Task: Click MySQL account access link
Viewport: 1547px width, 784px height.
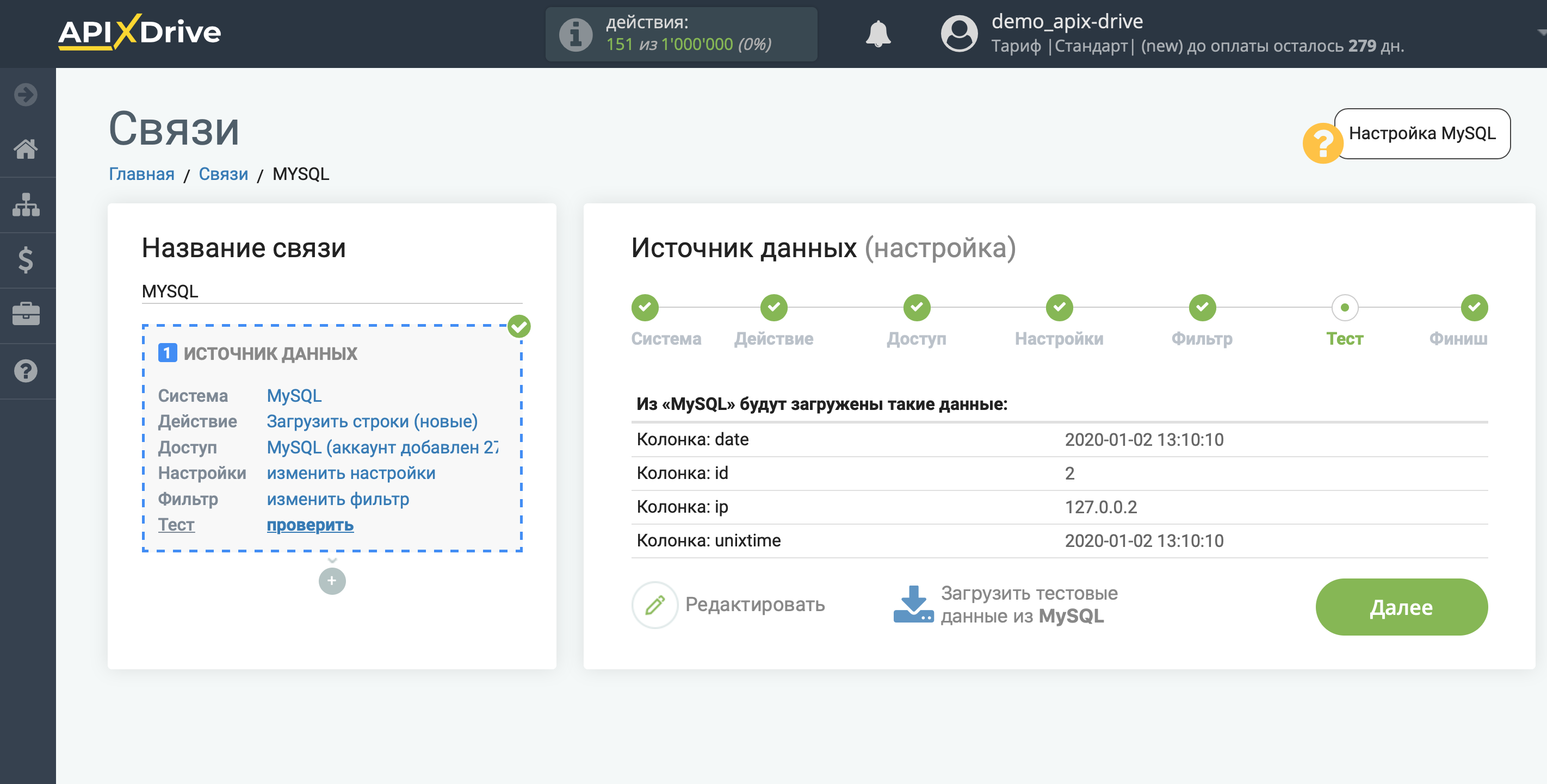Action: (382, 447)
